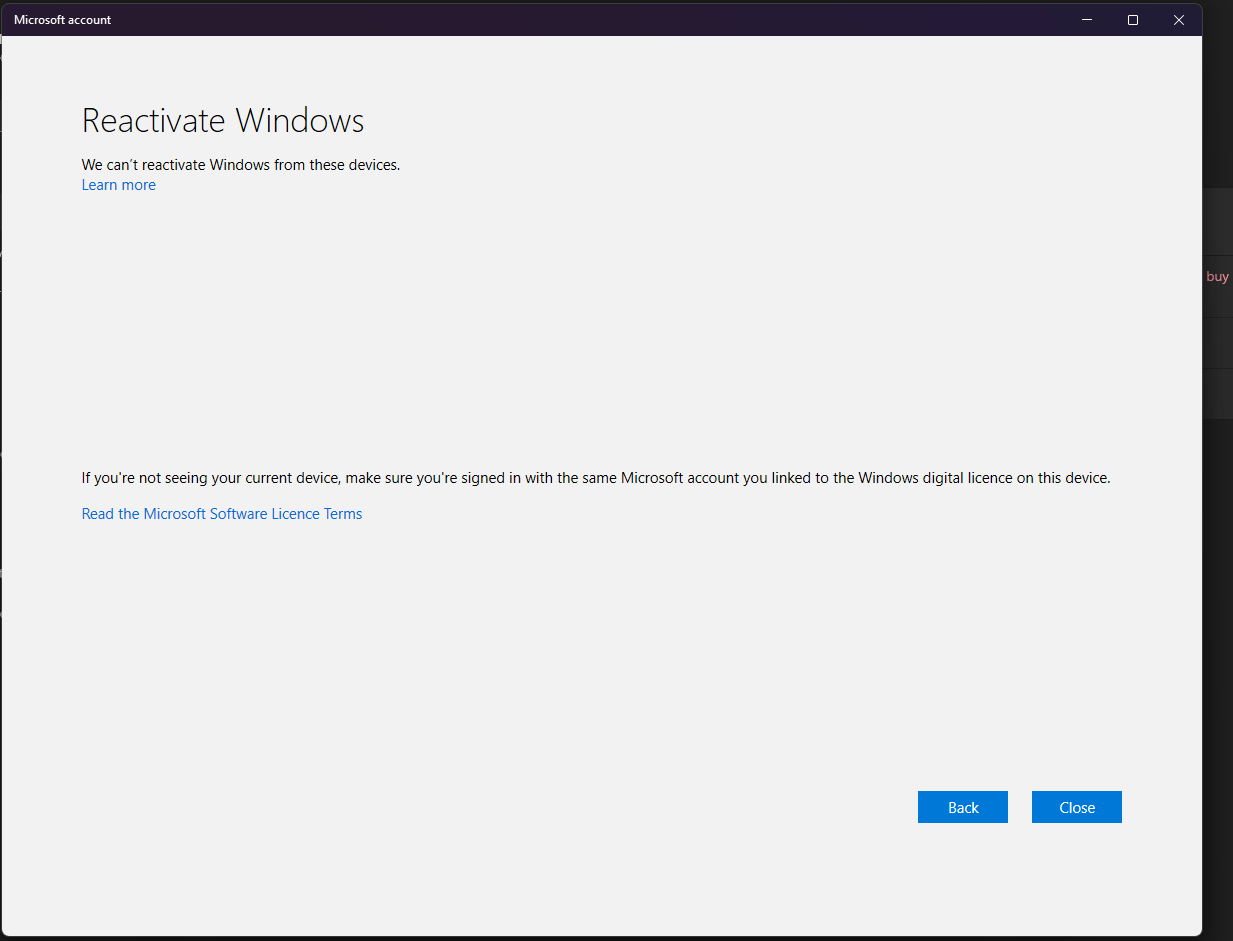The image size is (1233, 941).
Task: Click the 'If you're not seeing your current device' note
Action: tap(596, 478)
